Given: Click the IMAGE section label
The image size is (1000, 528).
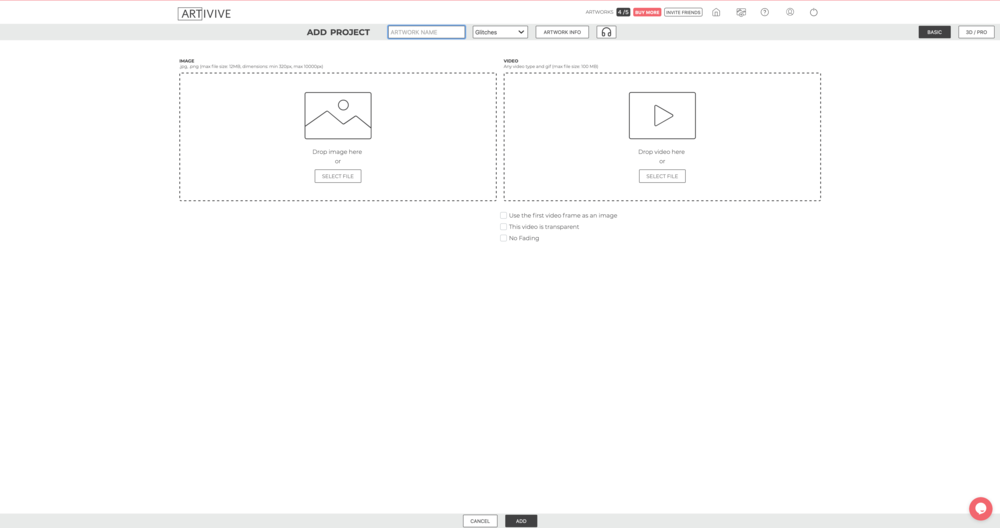Looking at the screenshot, I should point(187,61).
